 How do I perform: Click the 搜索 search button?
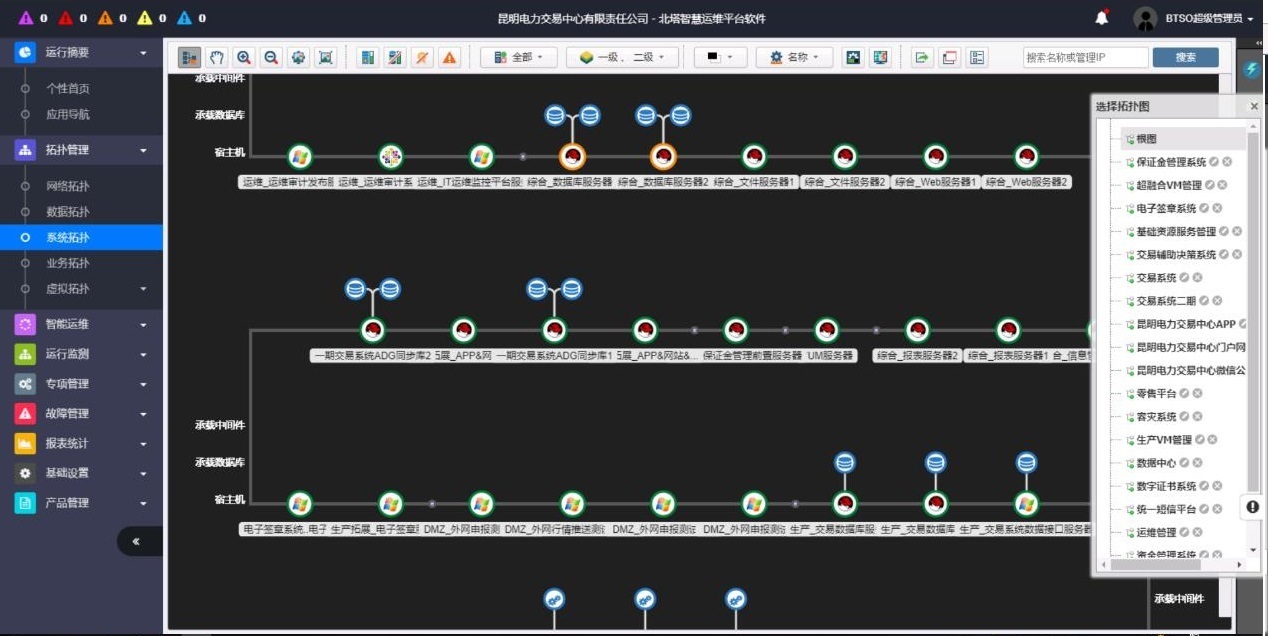pyautogui.click(x=1185, y=58)
